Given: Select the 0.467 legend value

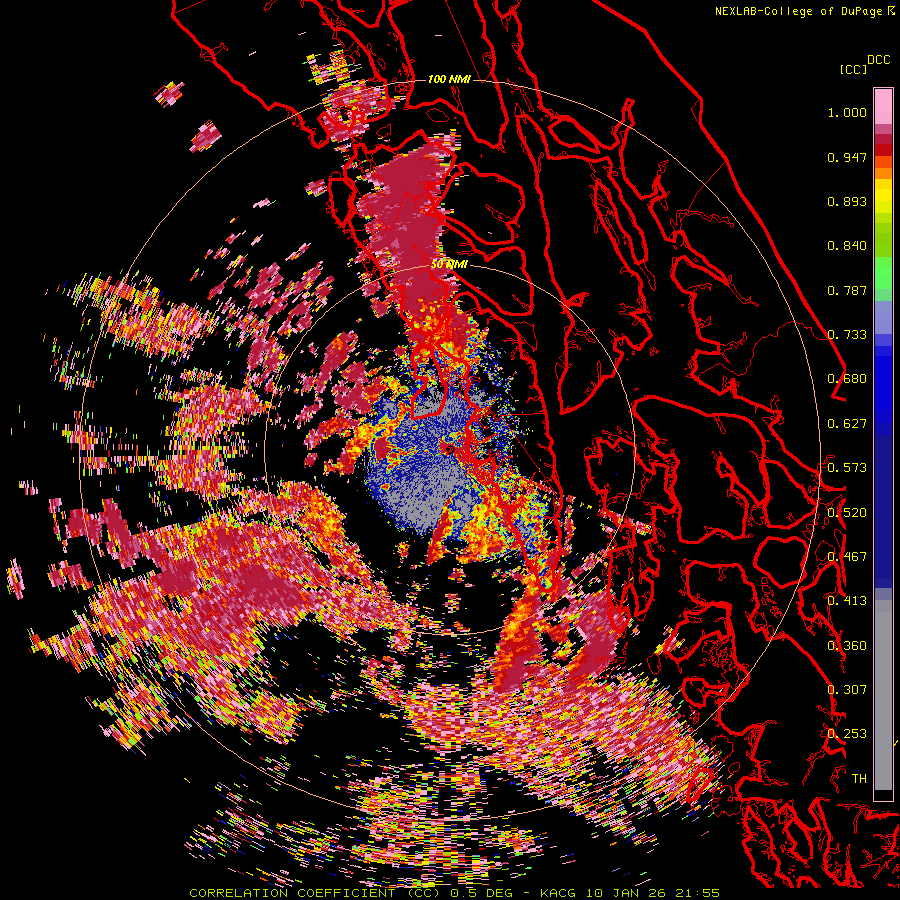Looking at the screenshot, I should [x=847, y=557].
